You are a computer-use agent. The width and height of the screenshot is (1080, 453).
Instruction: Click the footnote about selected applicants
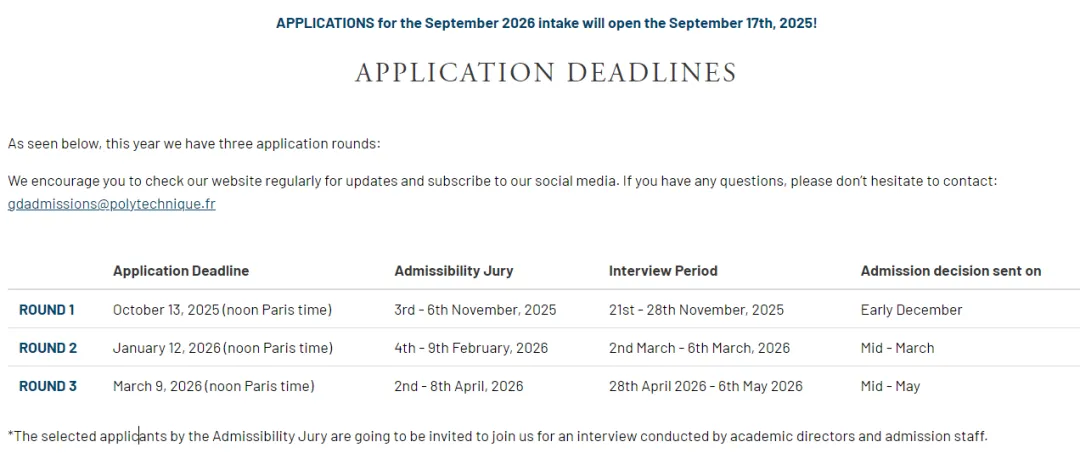pyautogui.click(x=497, y=436)
